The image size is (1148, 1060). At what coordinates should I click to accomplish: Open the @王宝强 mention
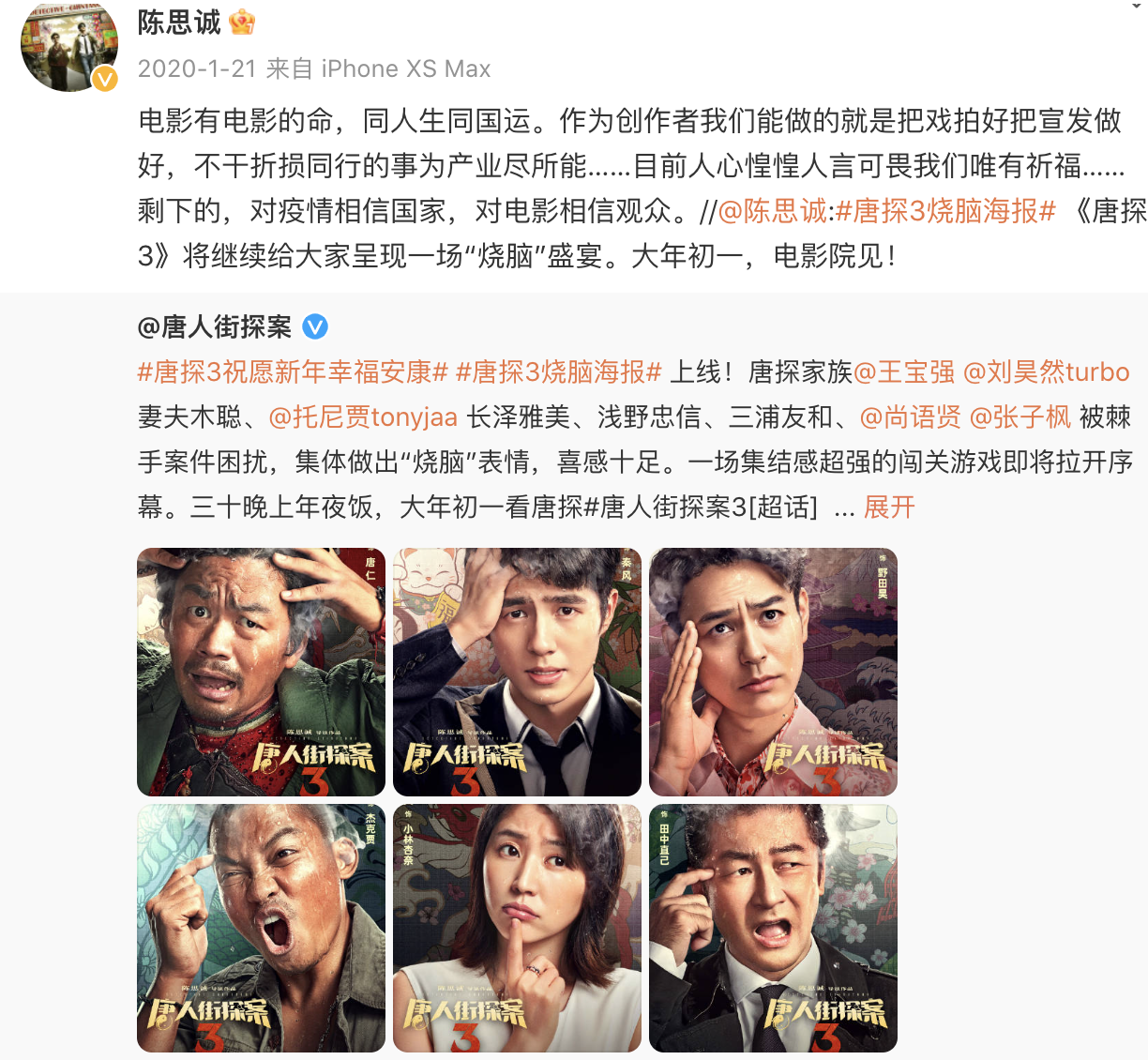[x=904, y=372]
